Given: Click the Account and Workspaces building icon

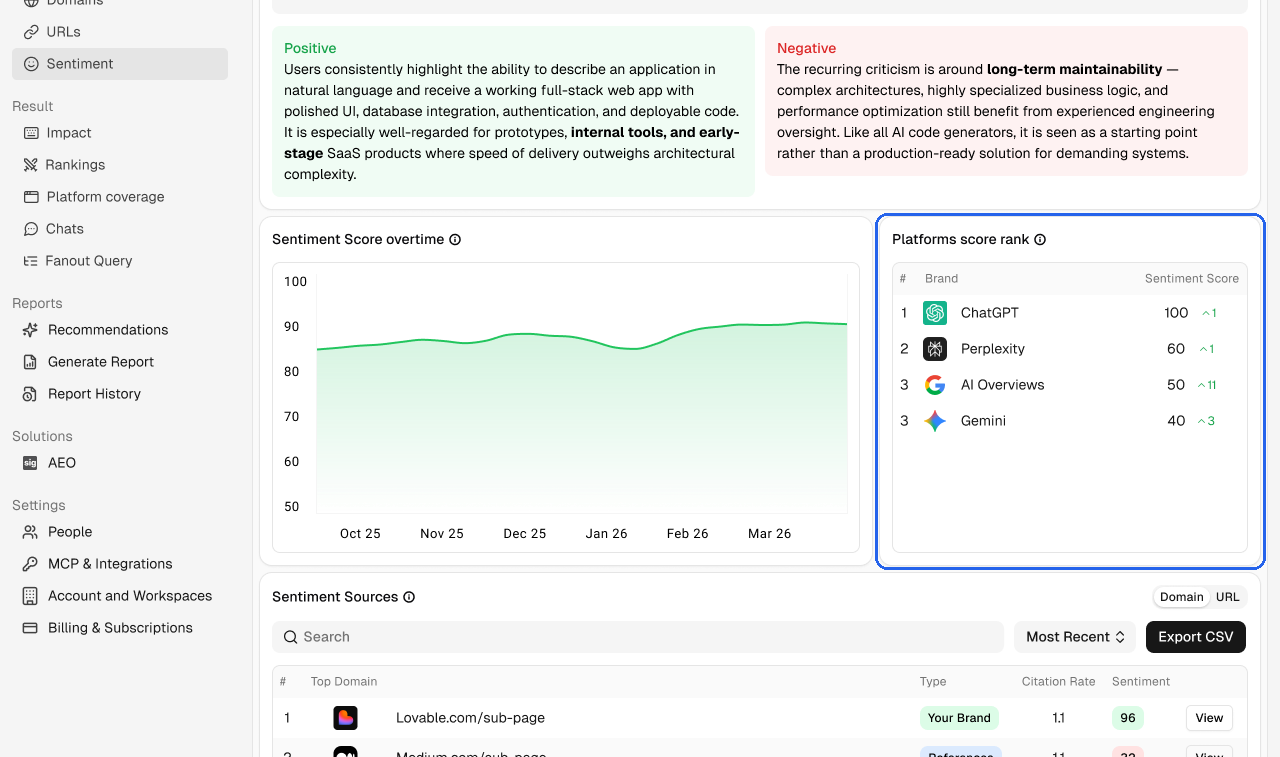Looking at the screenshot, I should point(30,596).
